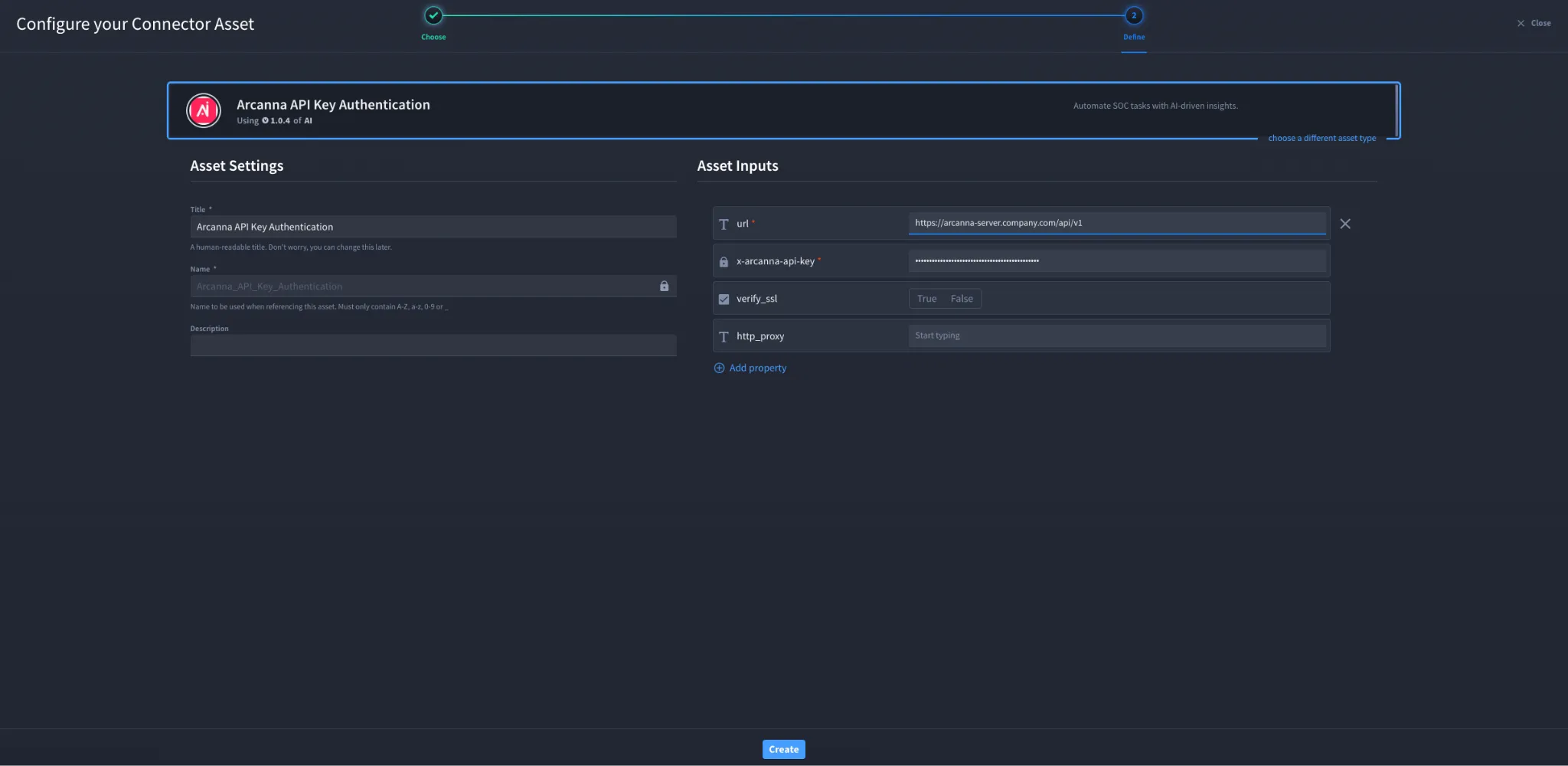Viewport: 1568px width, 766px height.
Task: Click the Create button
Action: tap(783, 749)
